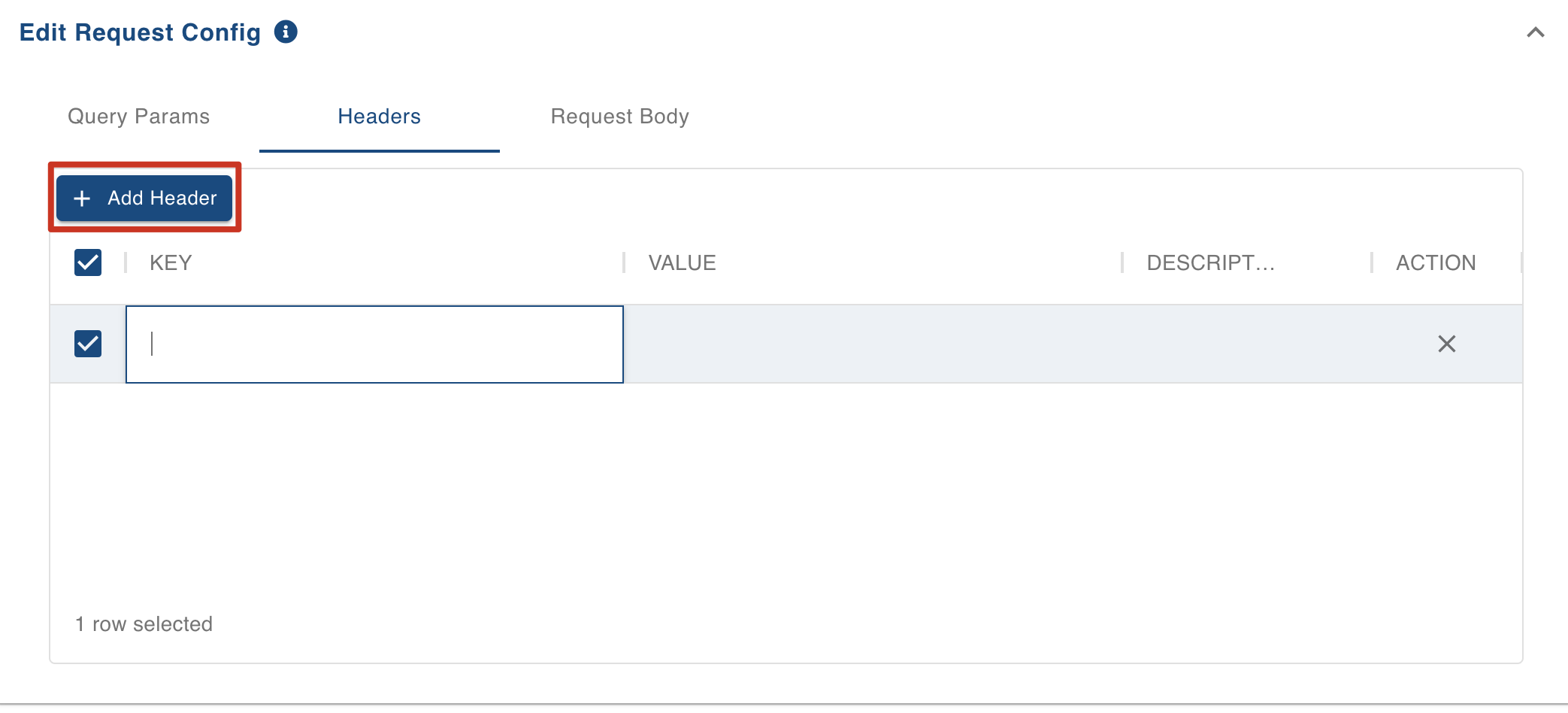This screenshot has height=713, width=1568.
Task: Click the ACTION column header
Action: [x=1436, y=262]
